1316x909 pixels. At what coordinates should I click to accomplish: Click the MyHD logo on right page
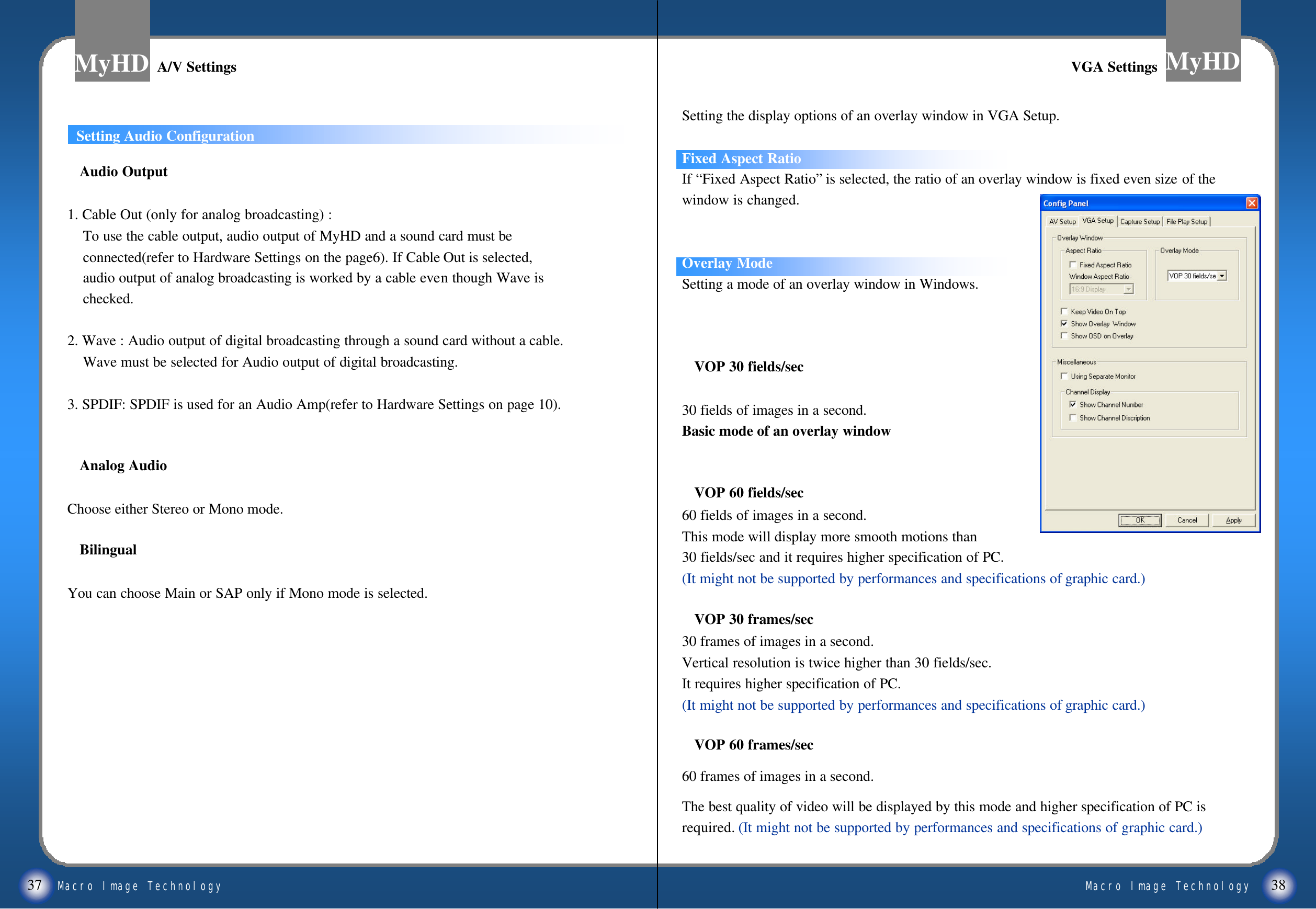pyautogui.click(x=1202, y=62)
